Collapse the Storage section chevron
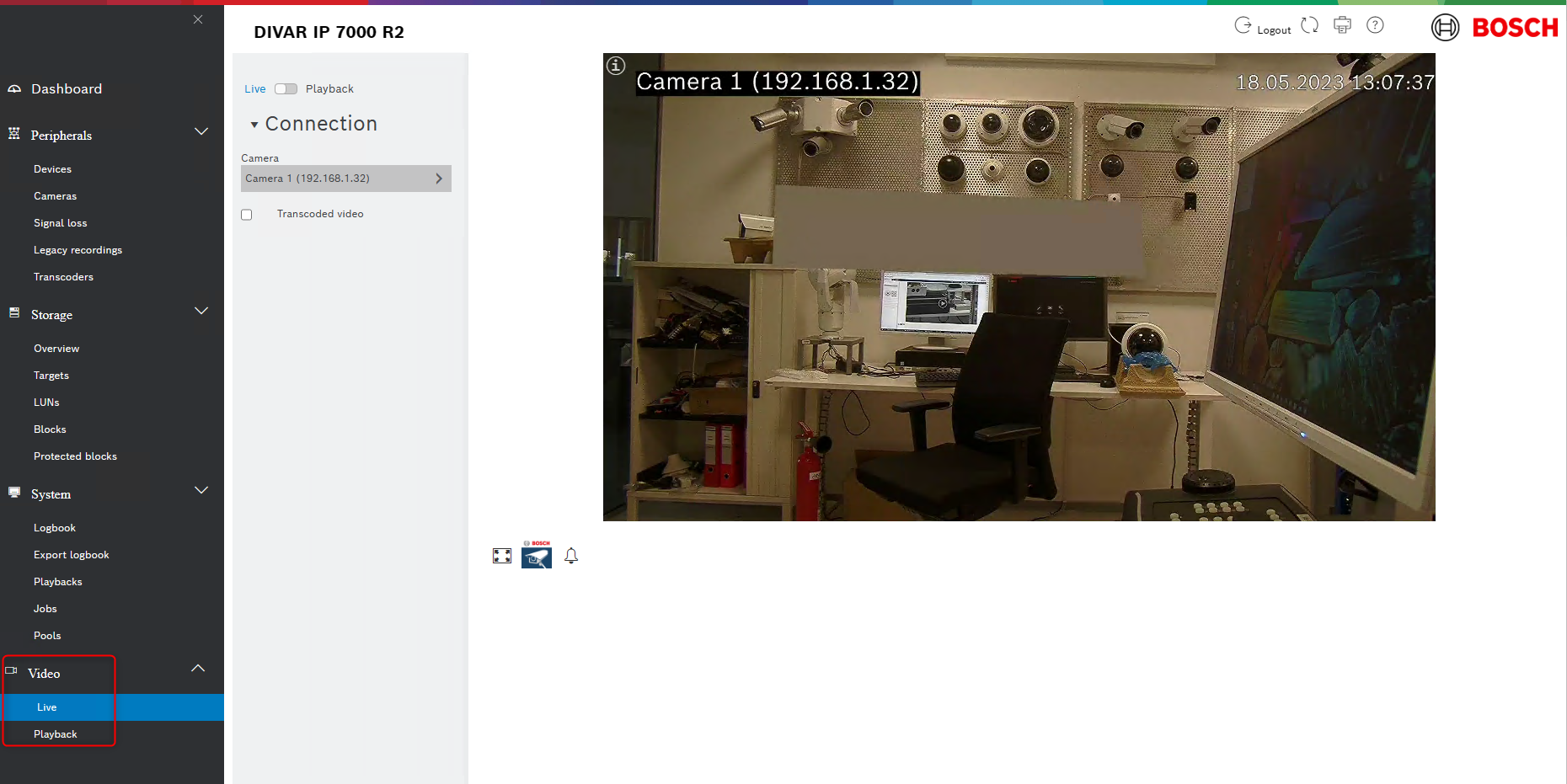This screenshot has height=784, width=1567. tap(201, 312)
